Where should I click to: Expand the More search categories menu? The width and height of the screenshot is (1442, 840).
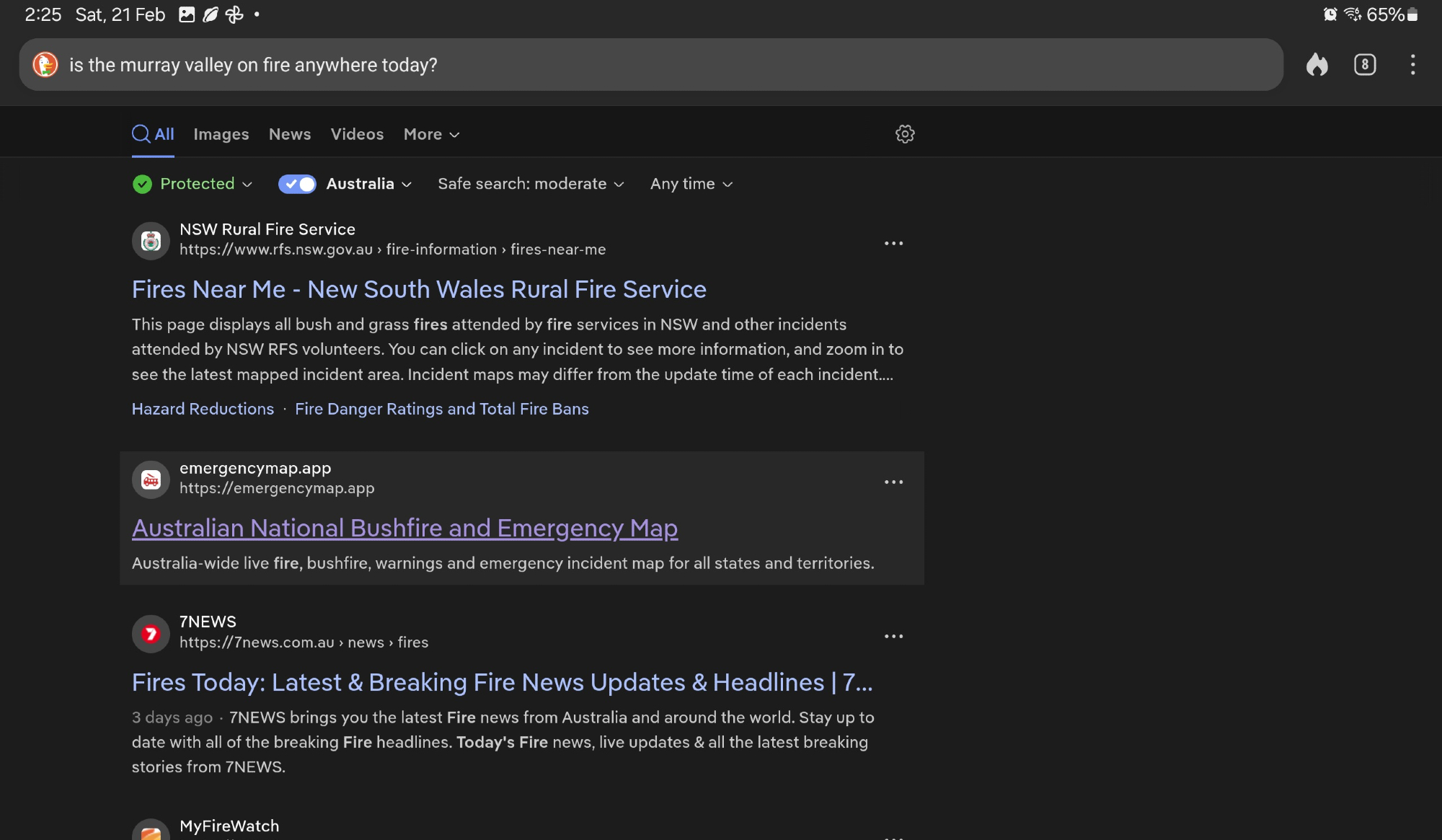point(431,135)
